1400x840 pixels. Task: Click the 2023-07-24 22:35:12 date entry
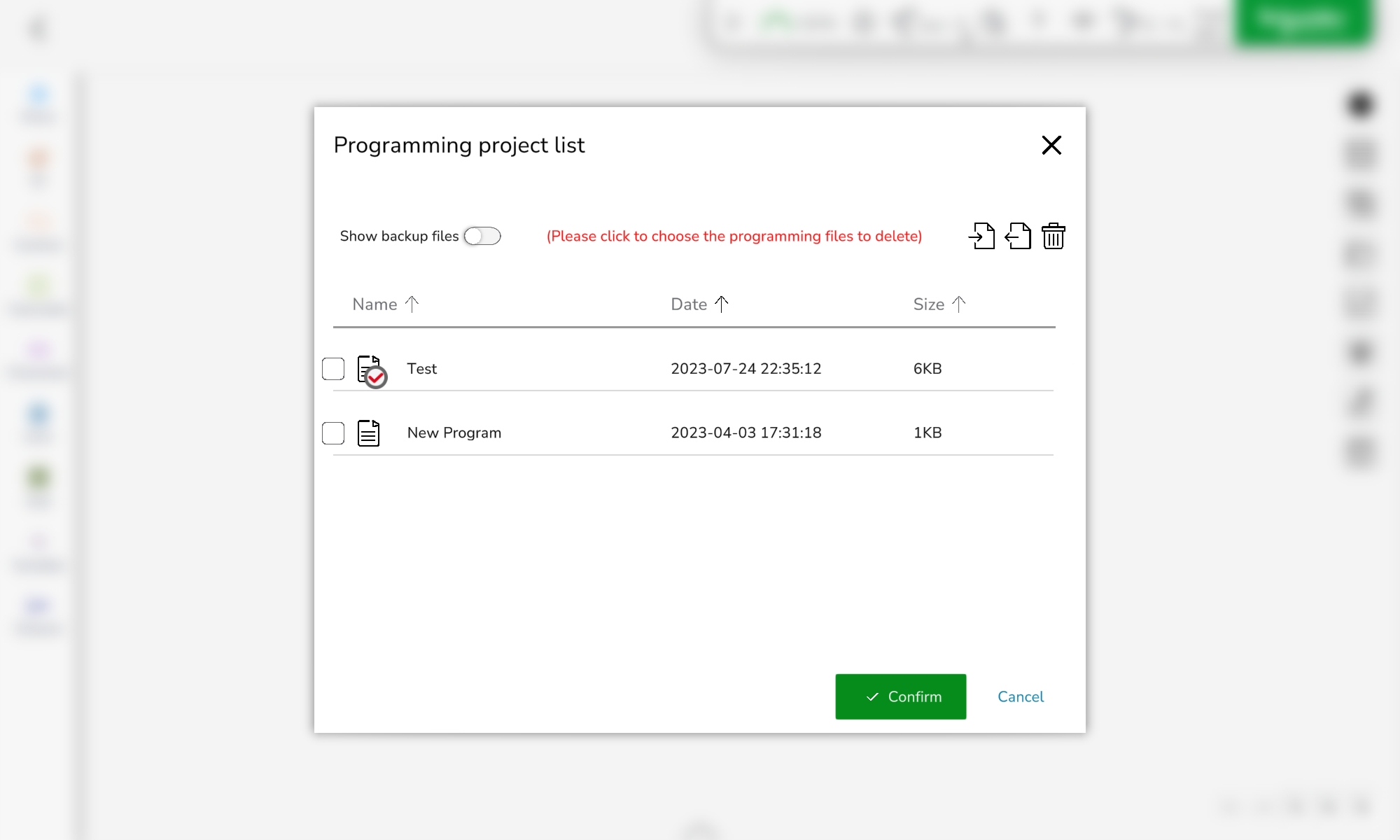coord(745,369)
